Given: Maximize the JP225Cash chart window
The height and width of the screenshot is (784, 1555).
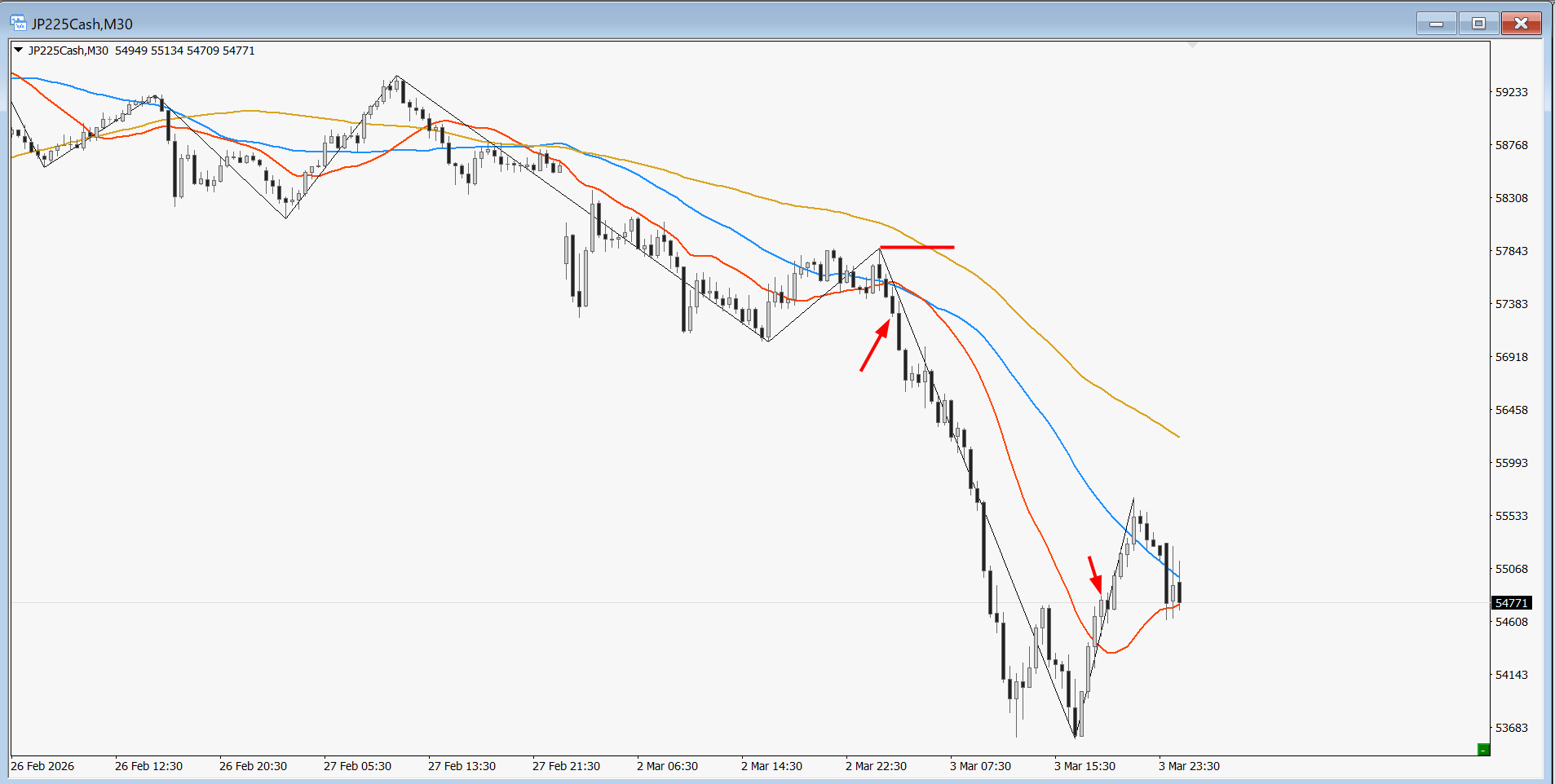Looking at the screenshot, I should 1478,24.
